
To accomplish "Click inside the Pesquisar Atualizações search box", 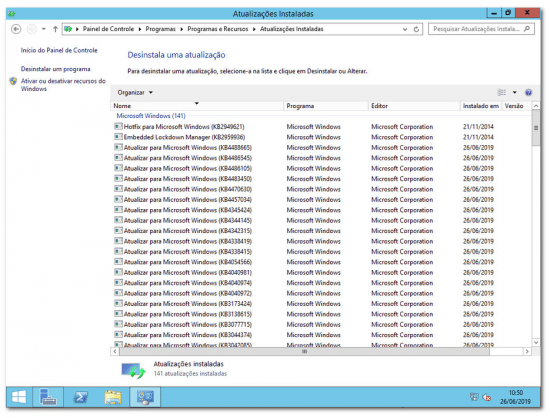I will point(481,29).
